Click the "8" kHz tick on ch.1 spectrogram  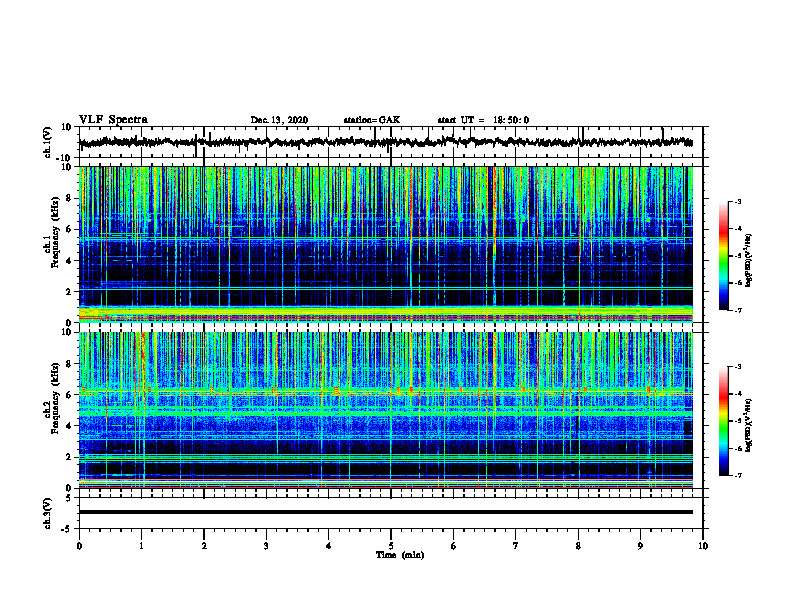(70, 198)
